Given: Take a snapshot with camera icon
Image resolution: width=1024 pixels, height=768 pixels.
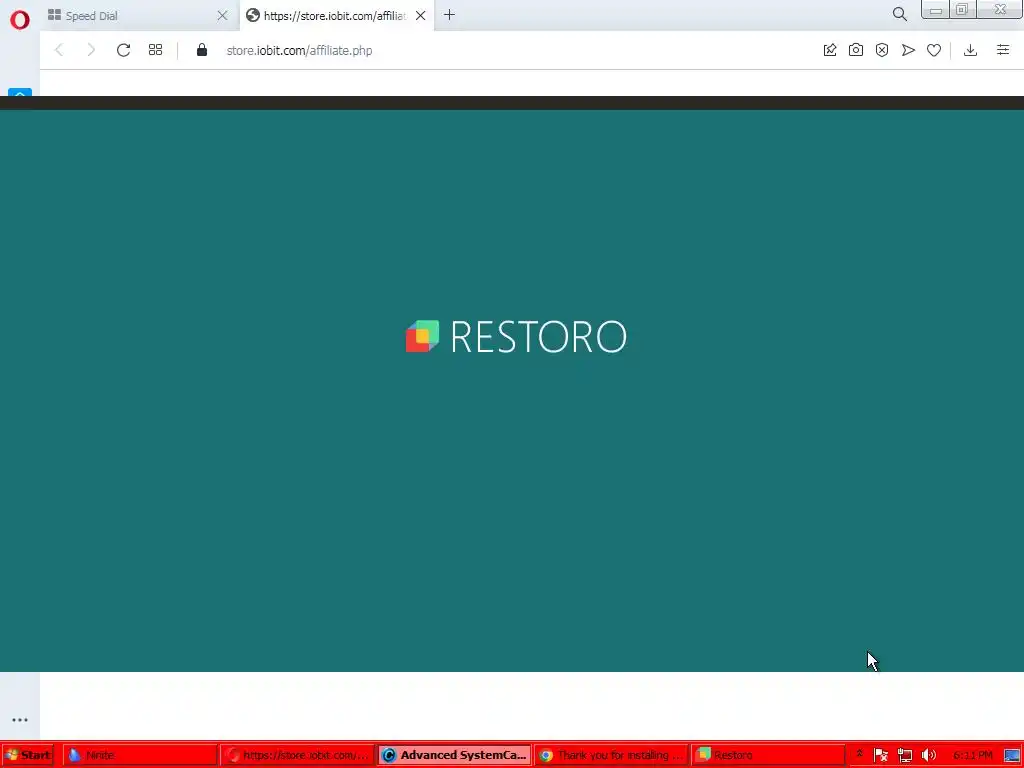Looking at the screenshot, I should (x=856, y=50).
